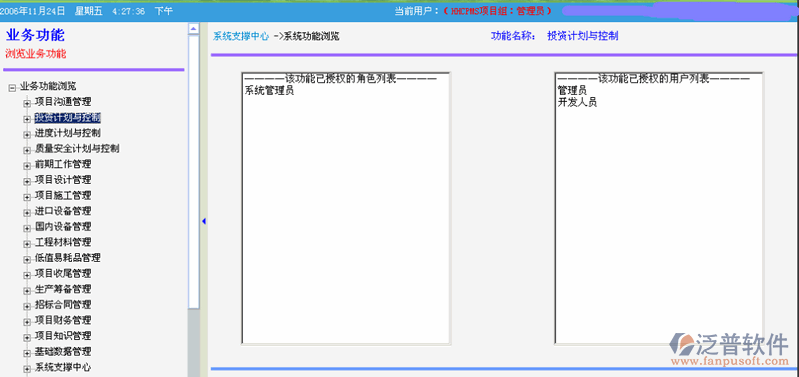Expand the 项目财务管理 plus icon
Screen dimensions: 799x377
pyautogui.click(x=27, y=322)
